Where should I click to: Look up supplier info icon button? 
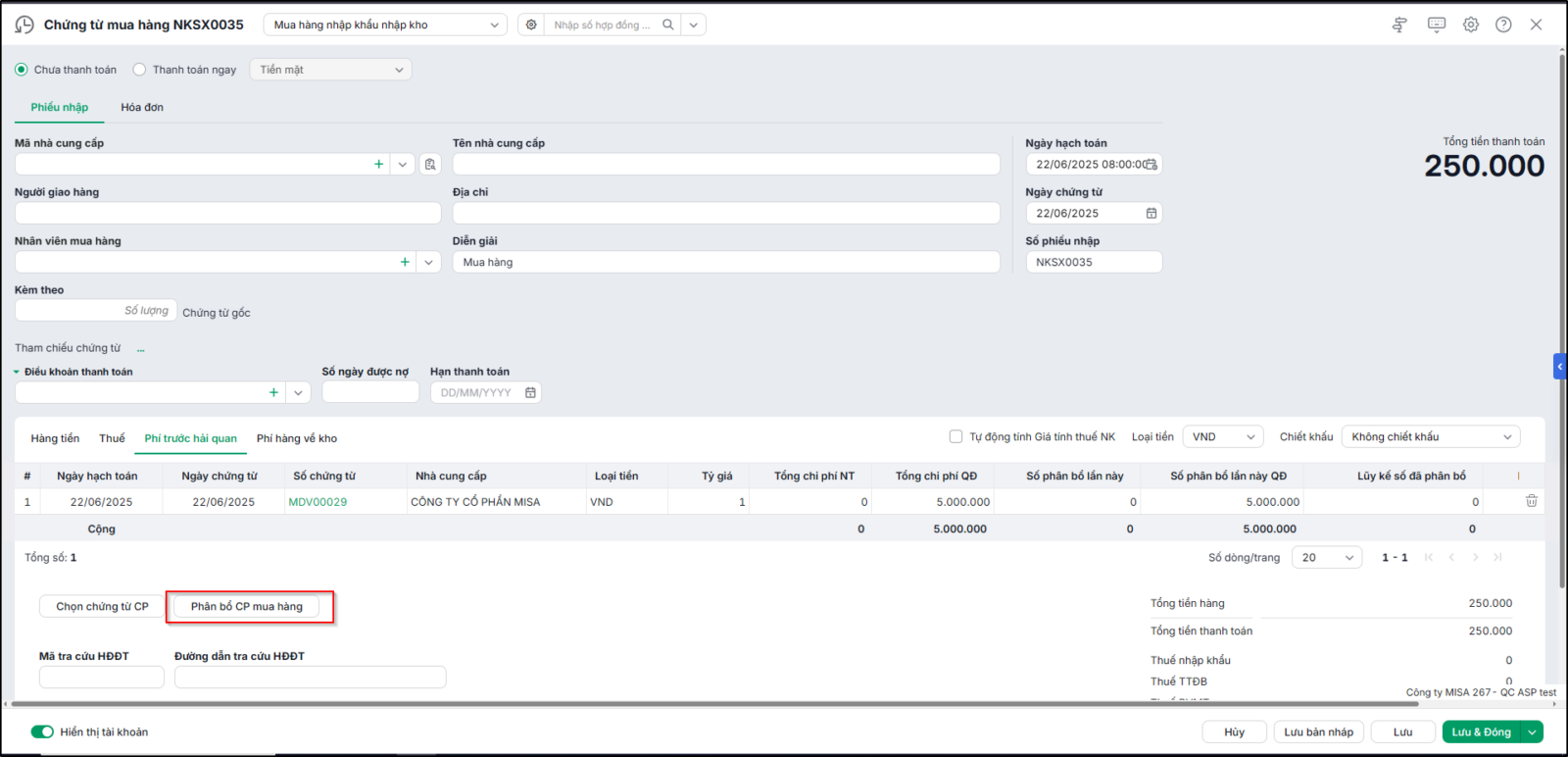(430, 164)
